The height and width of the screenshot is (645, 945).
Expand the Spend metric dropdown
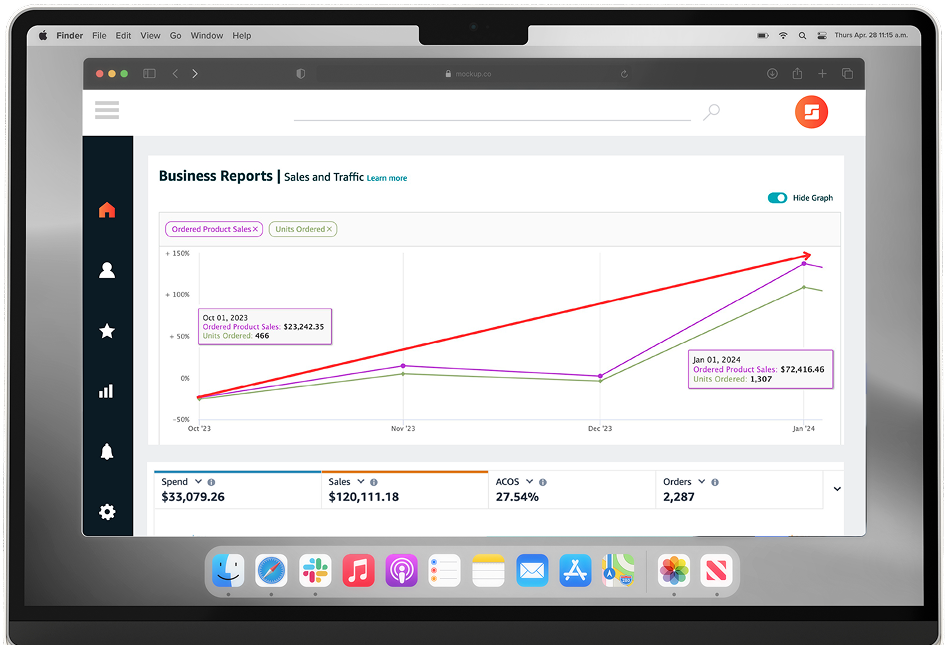tap(198, 482)
